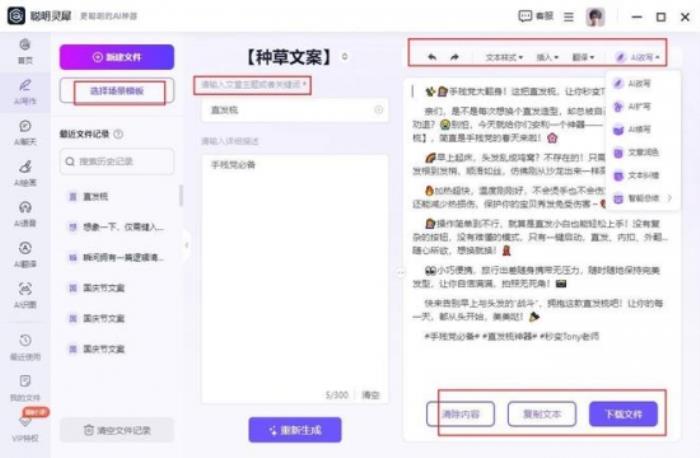Open the AI识图 image recognition tool
Screen dimensions: 700x458
(25, 296)
